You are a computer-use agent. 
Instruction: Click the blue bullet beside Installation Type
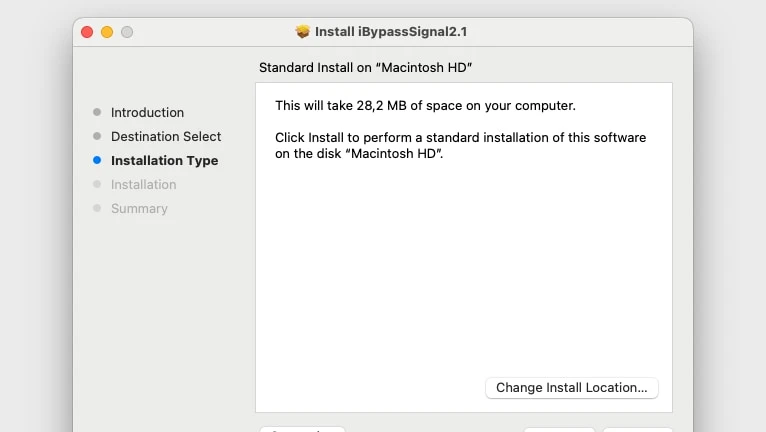click(x=97, y=160)
